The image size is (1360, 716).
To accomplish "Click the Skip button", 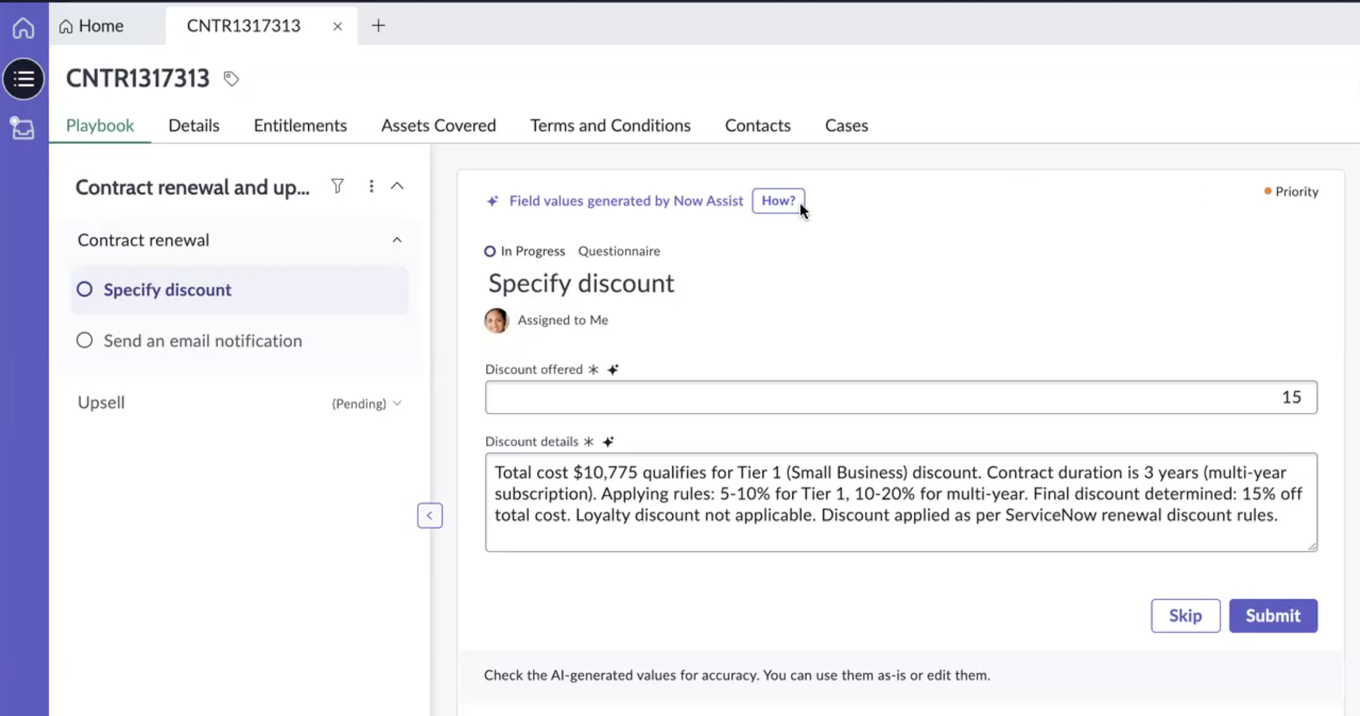I will 1185,616.
